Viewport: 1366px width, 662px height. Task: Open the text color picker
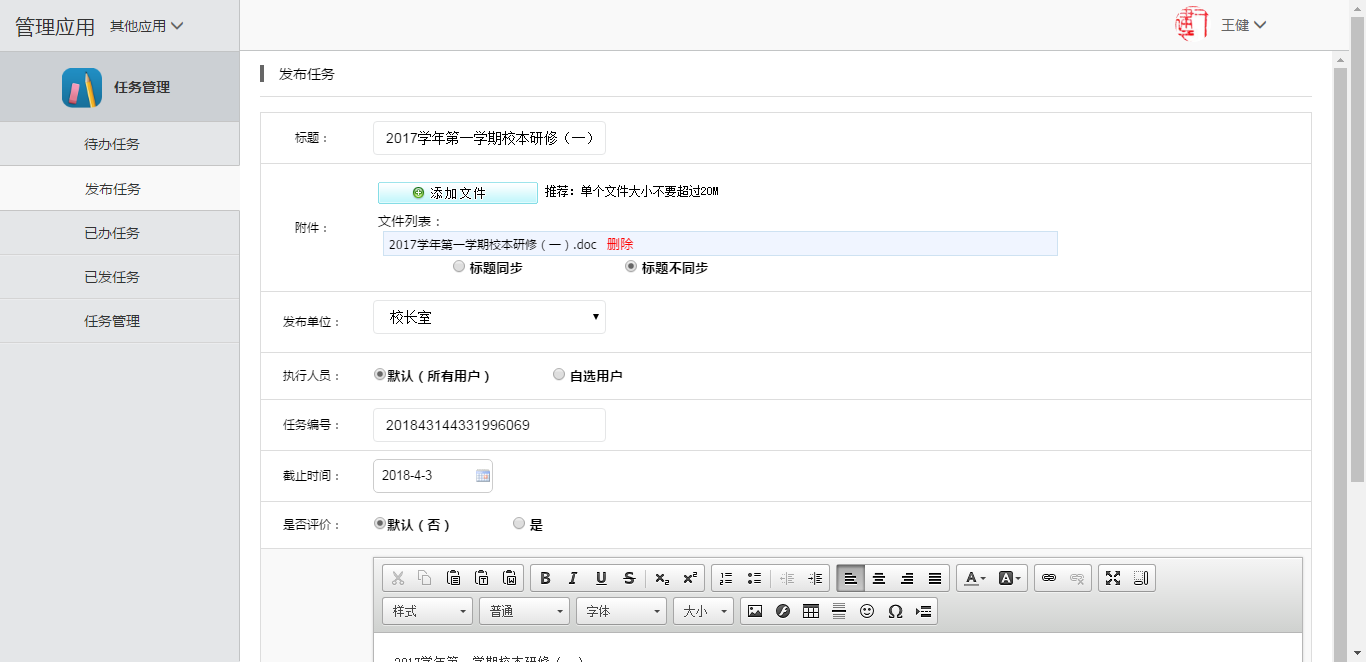tap(974, 578)
